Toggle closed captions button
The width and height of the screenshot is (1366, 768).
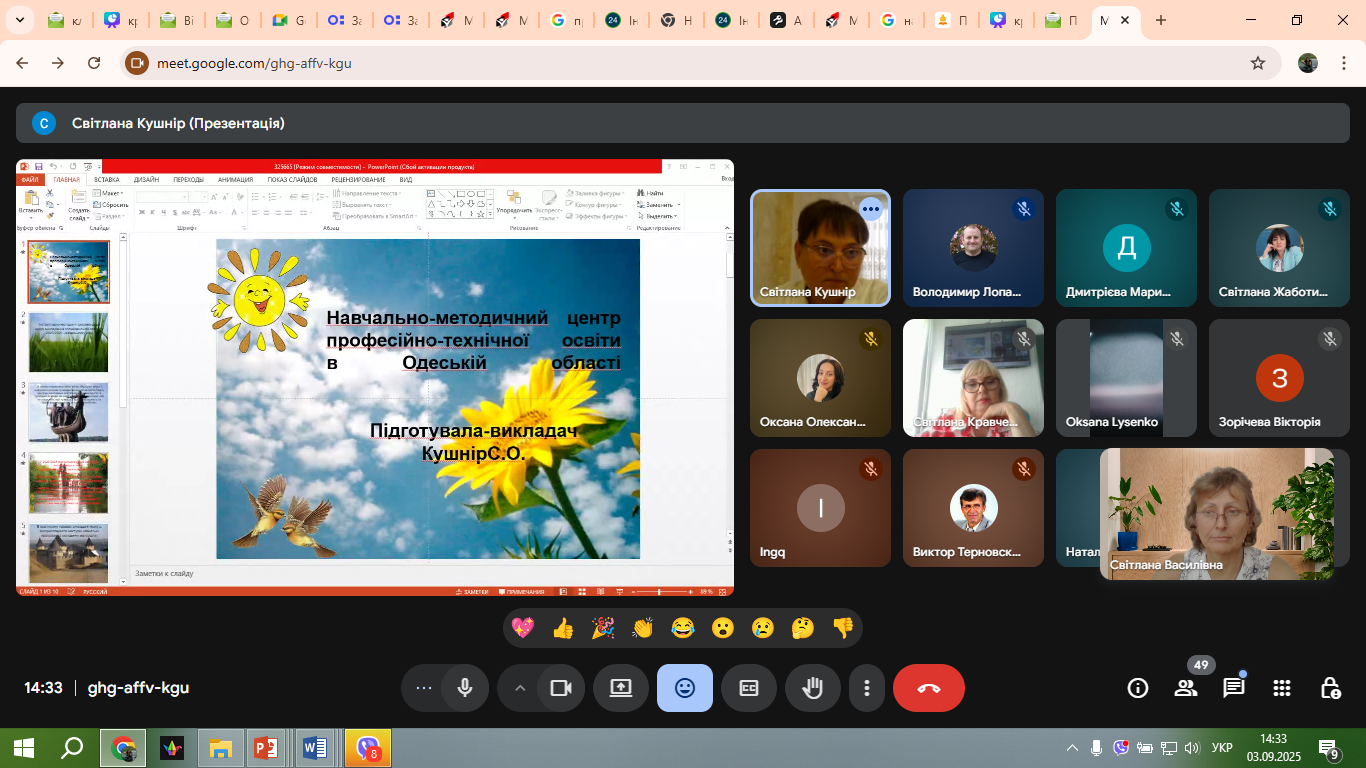(x=749, y=688)
